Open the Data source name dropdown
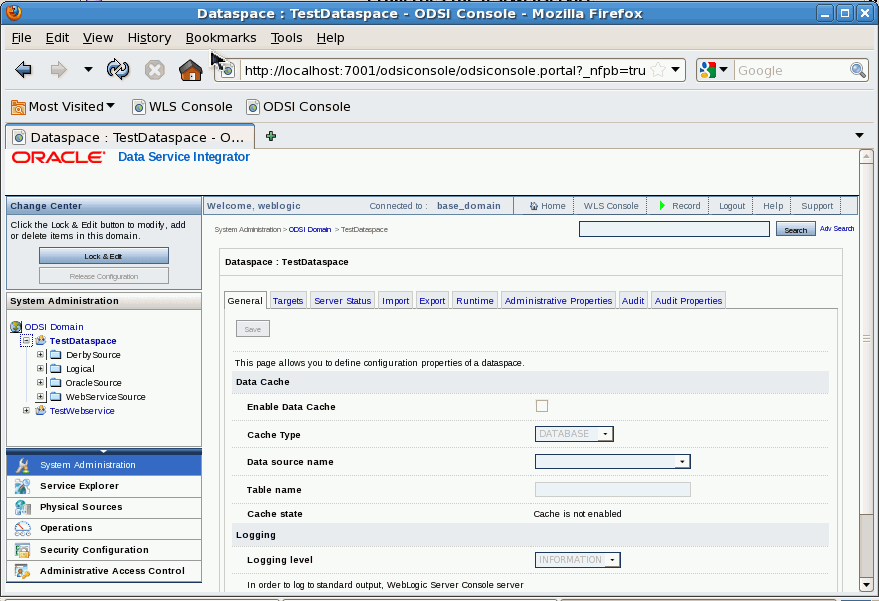 coord(613,461)
